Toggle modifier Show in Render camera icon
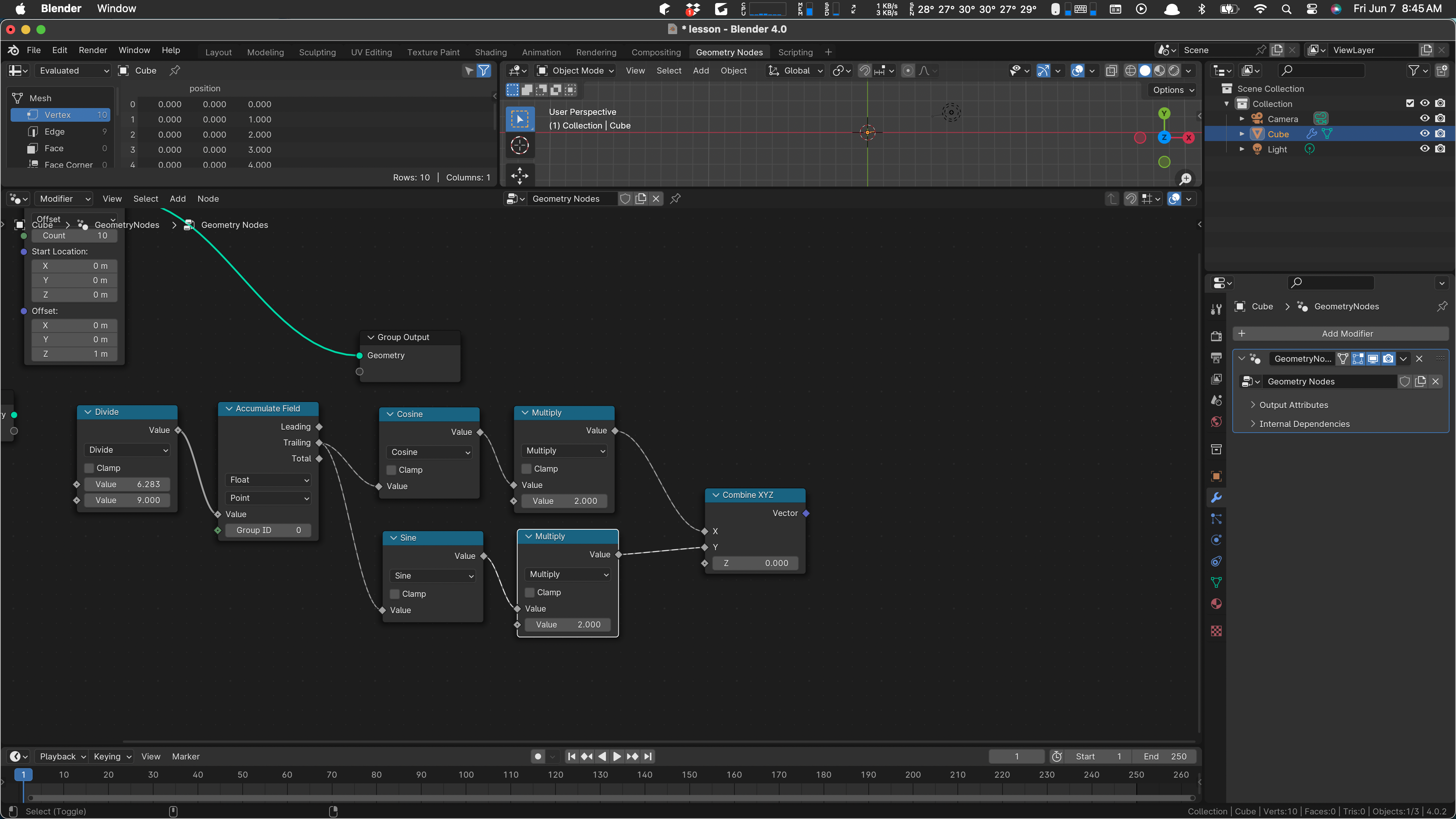 [x=1388, y=358]
